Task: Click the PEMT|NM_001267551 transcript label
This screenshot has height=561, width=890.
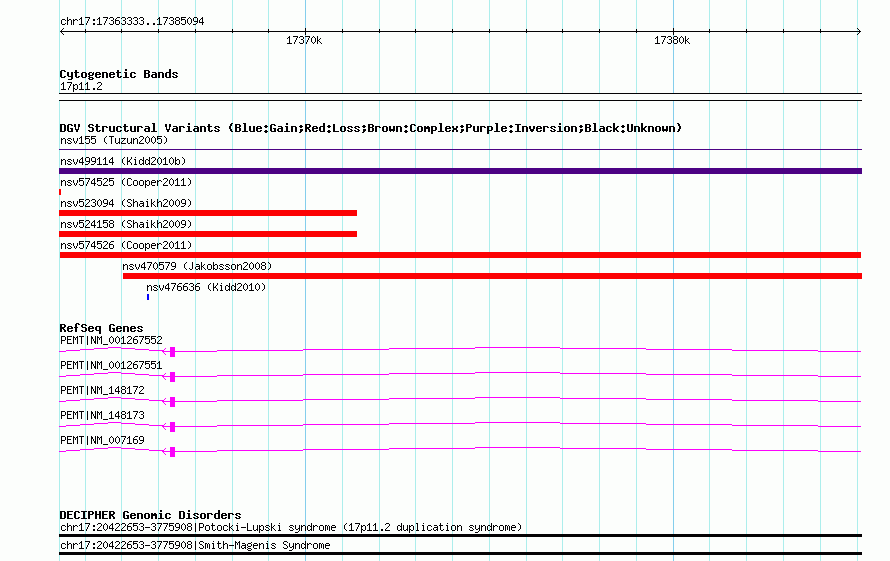Action: pyautogui.click(x=111, y=365)
